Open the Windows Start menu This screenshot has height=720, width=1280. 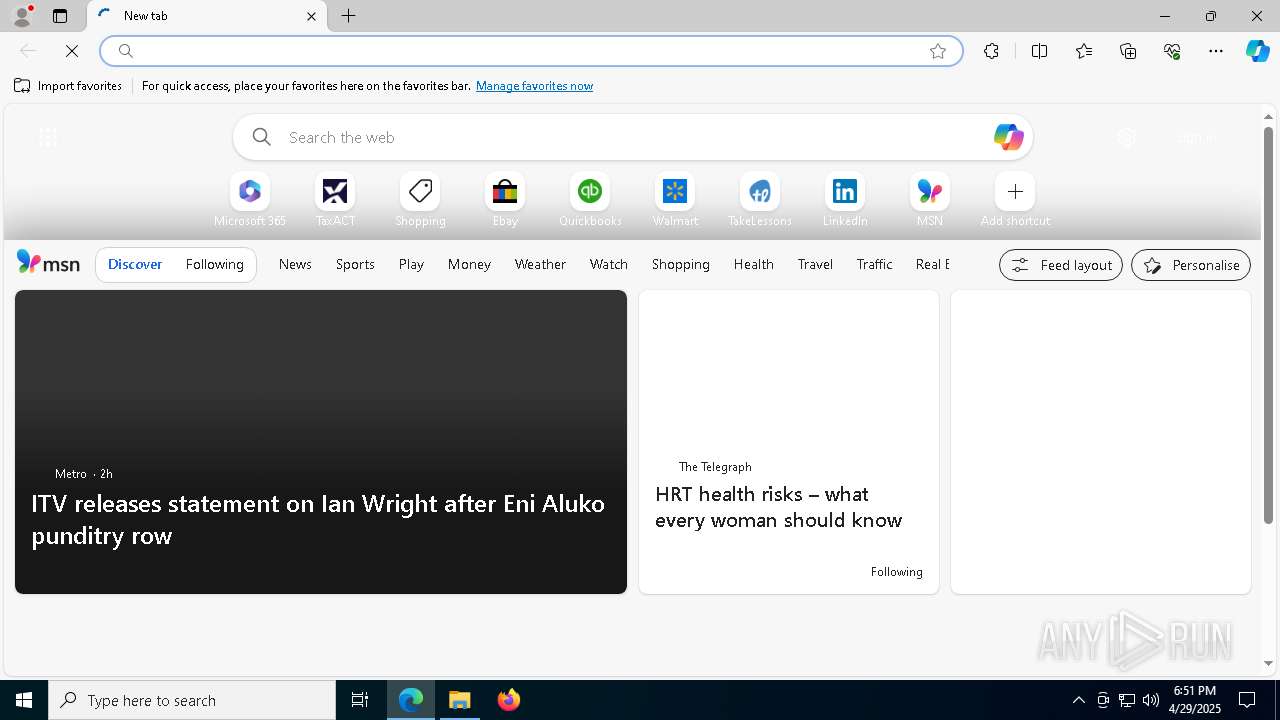24,700
